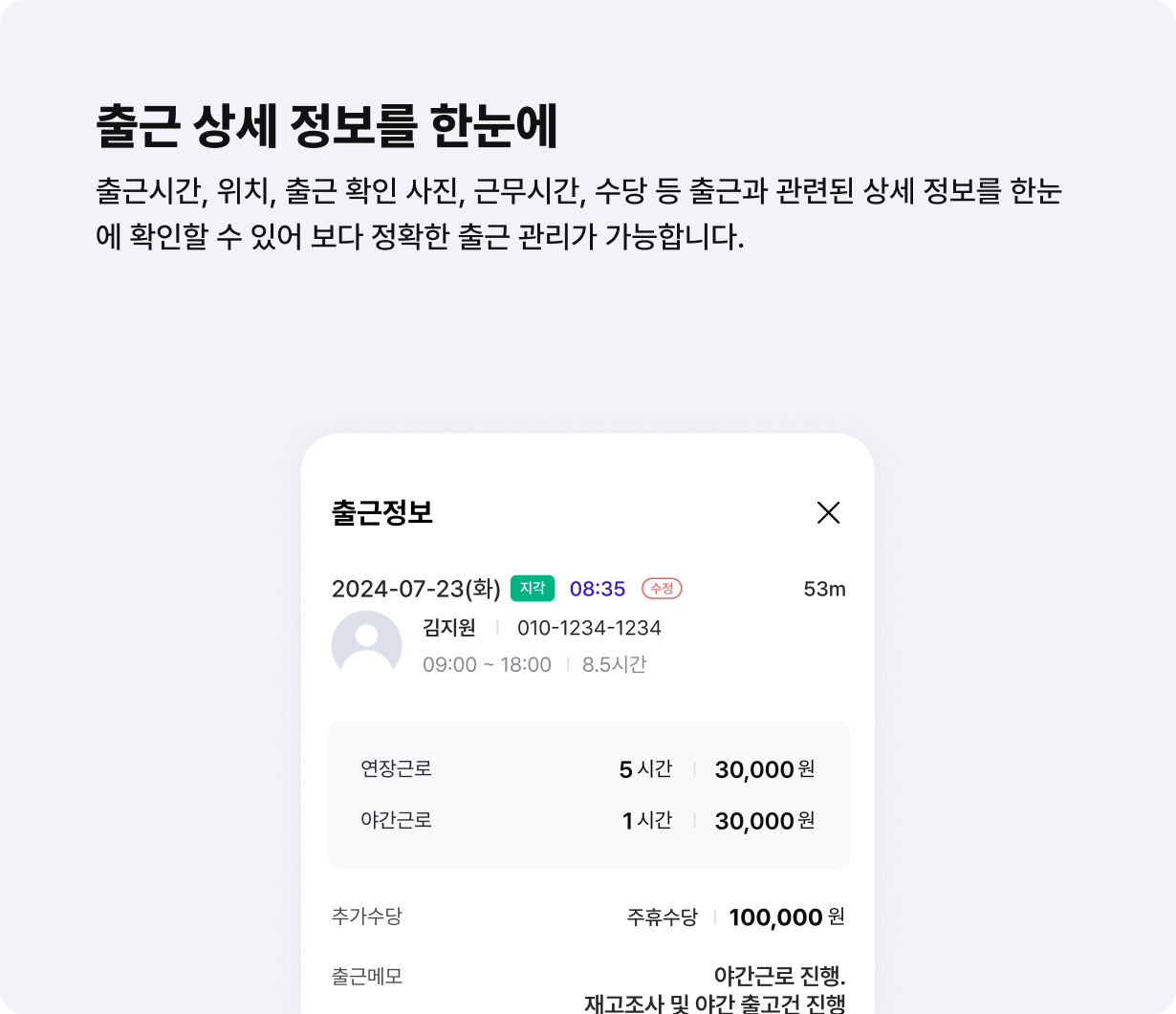
Task: Click the 53m late duration
Action: [824, 589]
